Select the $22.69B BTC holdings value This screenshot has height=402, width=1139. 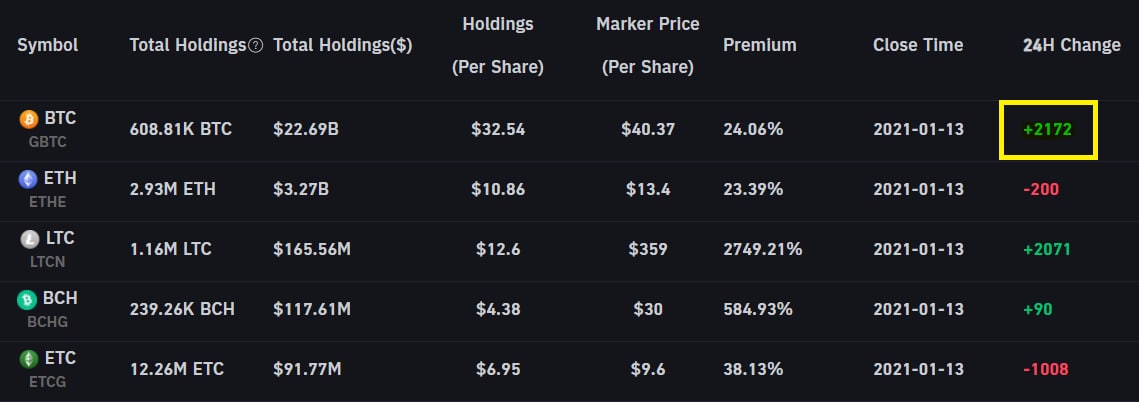[x=306, y=130]
